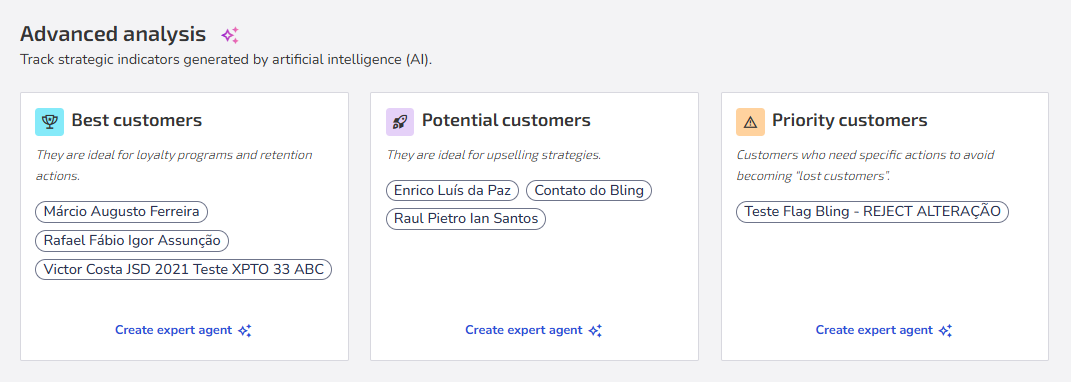This screenshot has width=1071, height=382.
Task: Click sparkle icon in Best customers' Create expert agent
Action: click(245, 331)
